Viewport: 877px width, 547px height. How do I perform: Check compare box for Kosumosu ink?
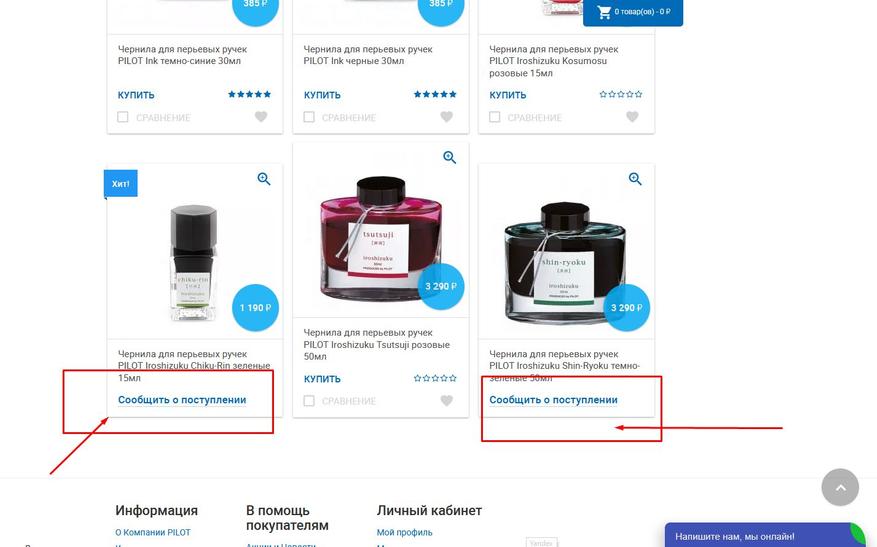pos(494,117)
